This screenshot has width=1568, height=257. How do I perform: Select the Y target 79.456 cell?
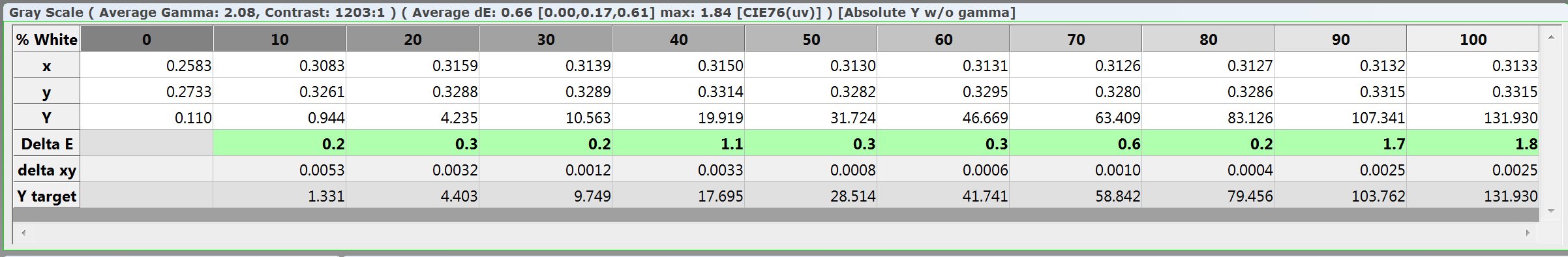coord(1209,196)
